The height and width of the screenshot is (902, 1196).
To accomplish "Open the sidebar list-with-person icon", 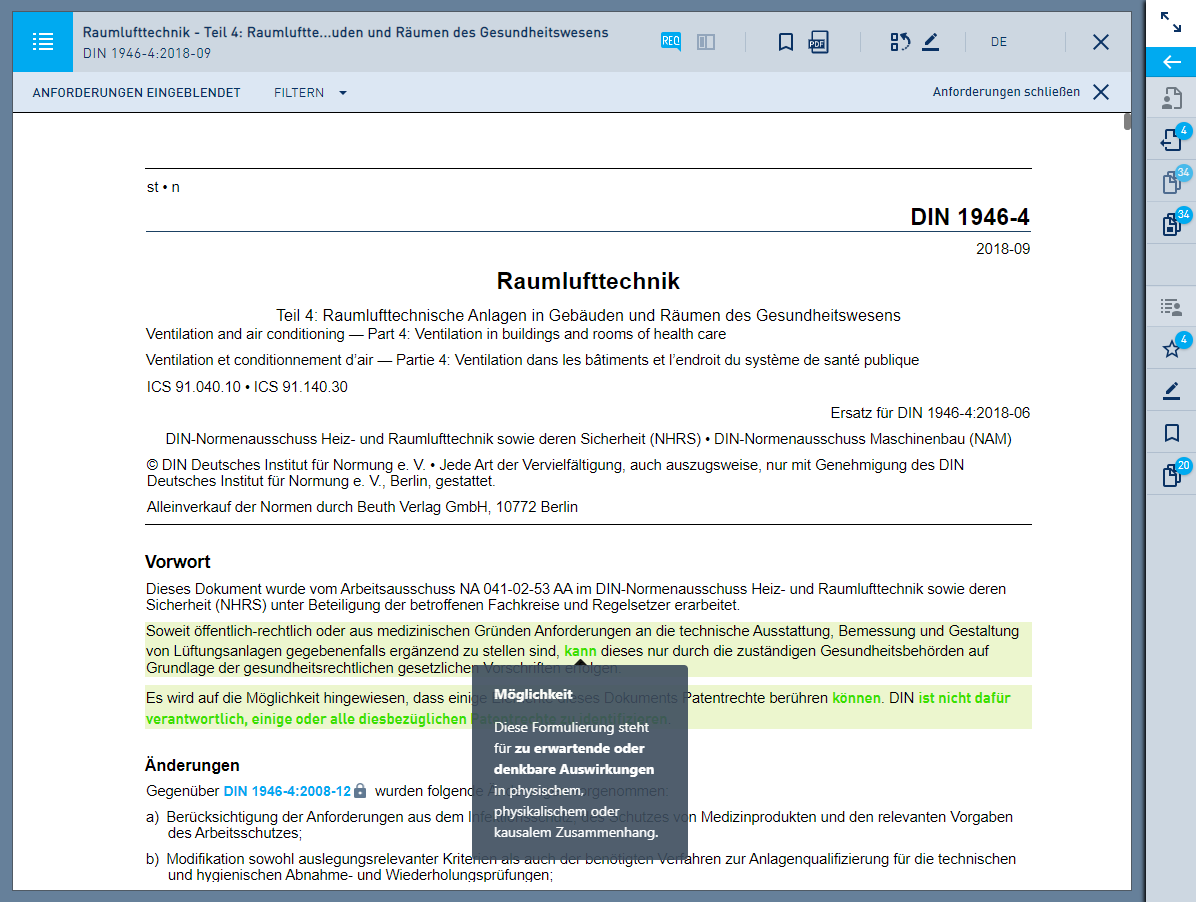I will click(1172, 307).
